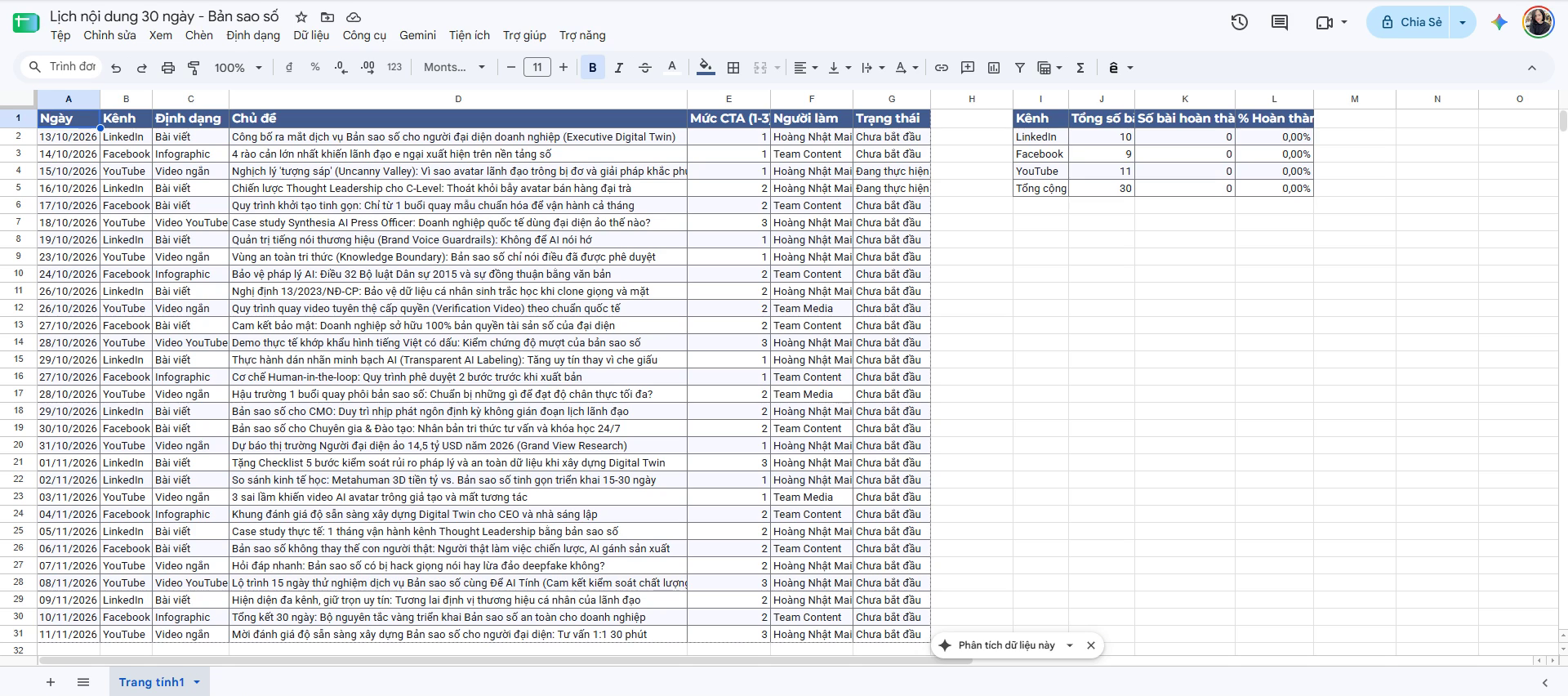Insert link with the chain icon
Image resolution: width=1568 pixels, height=696 pixels.
pyautogui.click(x=942, y=68)
